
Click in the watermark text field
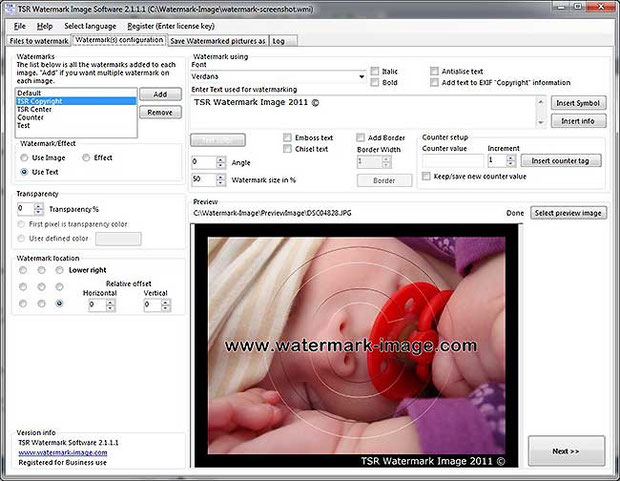click(363, 112)
